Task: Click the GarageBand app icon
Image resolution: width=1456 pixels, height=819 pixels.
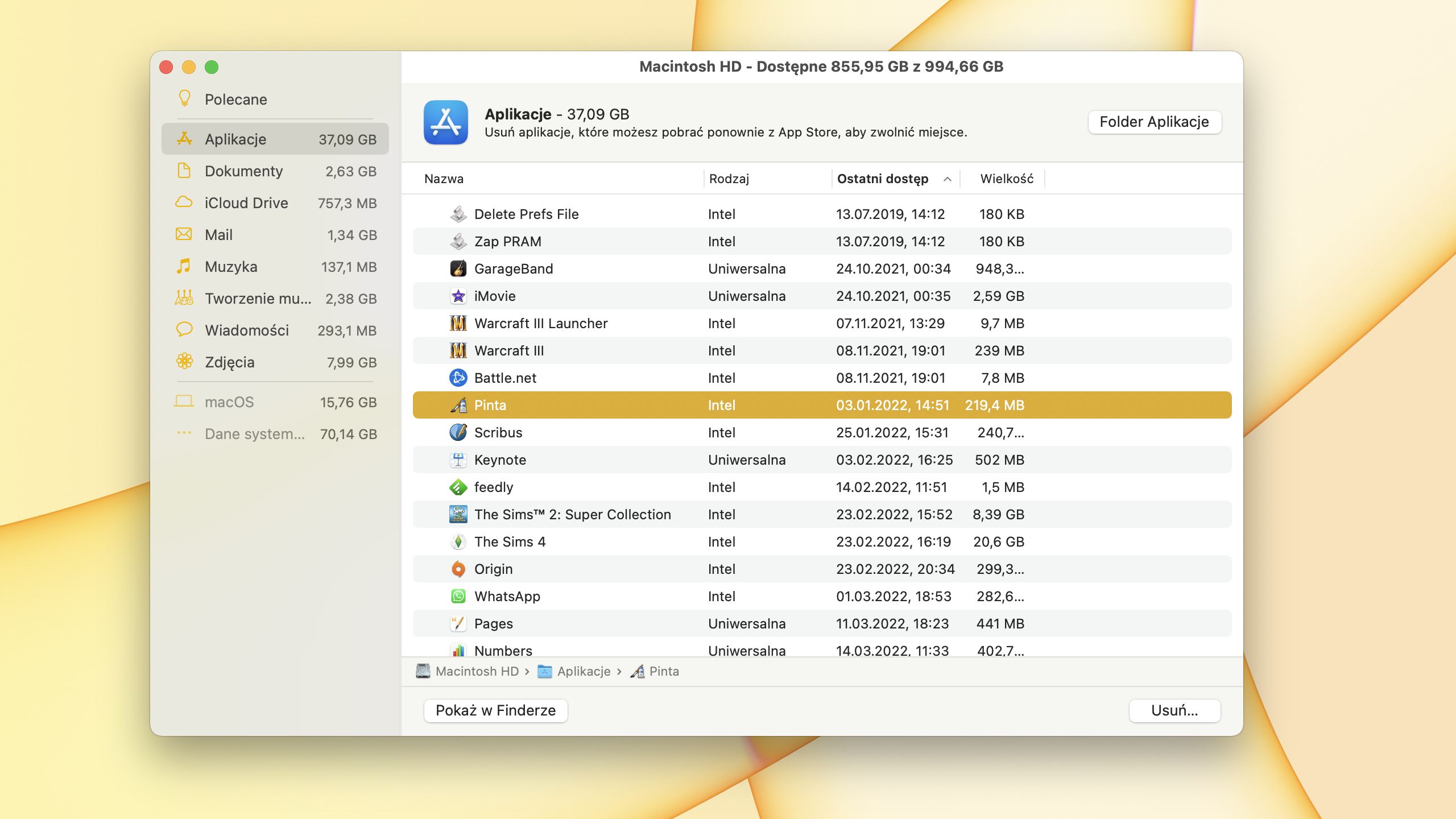Action: (458, 268)
